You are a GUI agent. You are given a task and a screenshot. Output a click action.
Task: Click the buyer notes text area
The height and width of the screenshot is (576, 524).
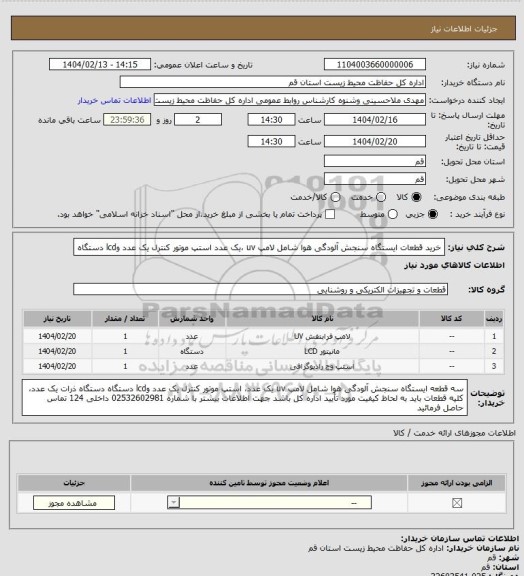coord(245,398)
